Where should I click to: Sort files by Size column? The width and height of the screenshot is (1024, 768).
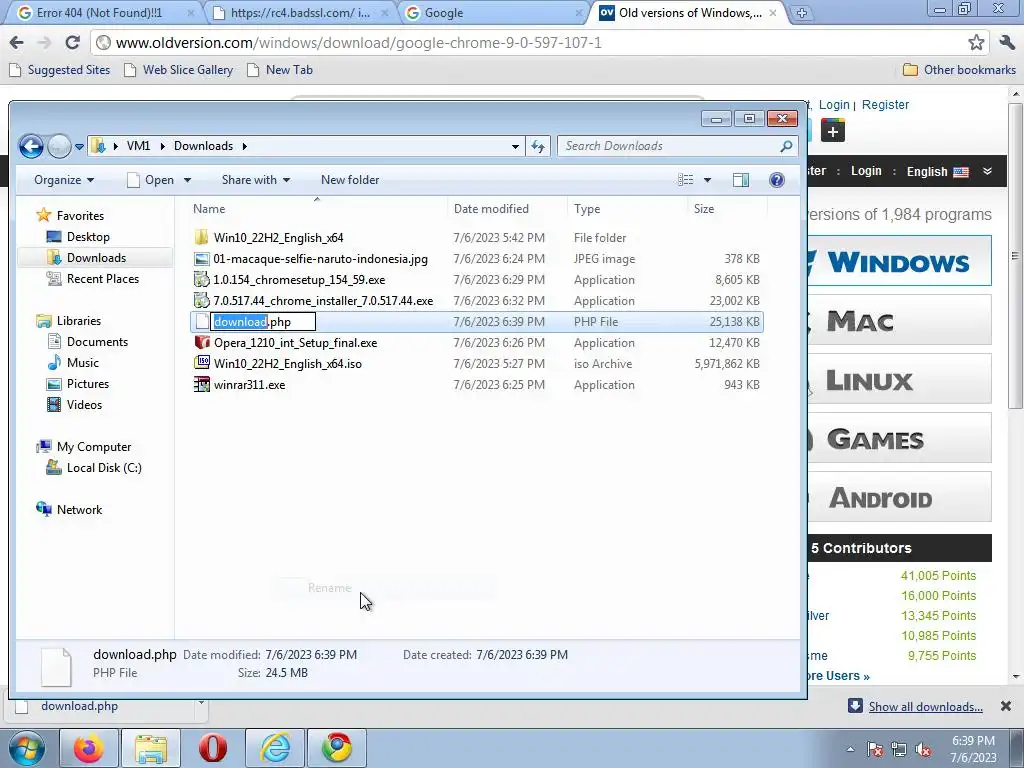click(704, 209)
